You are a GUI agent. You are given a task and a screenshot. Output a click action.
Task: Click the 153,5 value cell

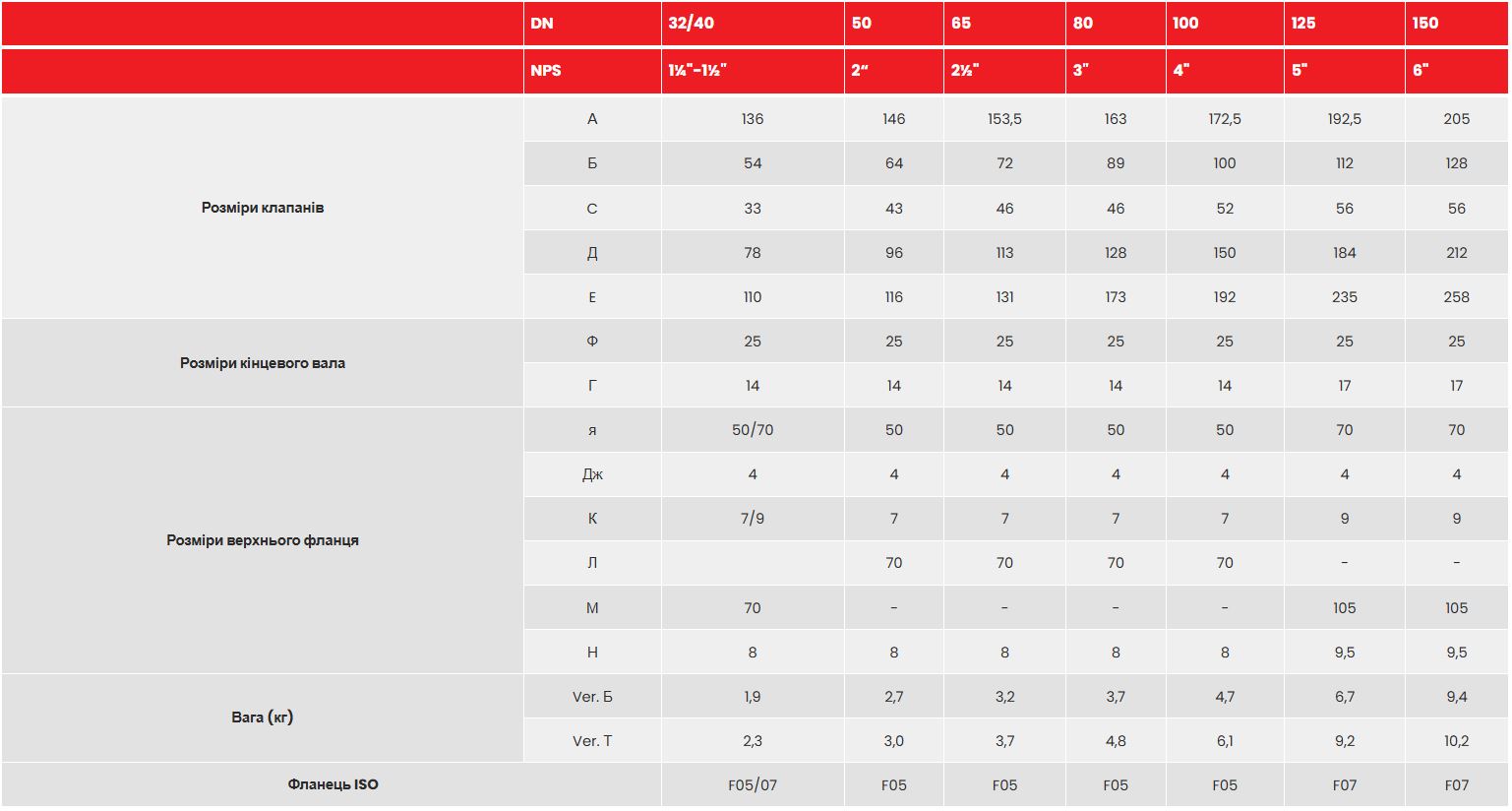click(1004, 119)
